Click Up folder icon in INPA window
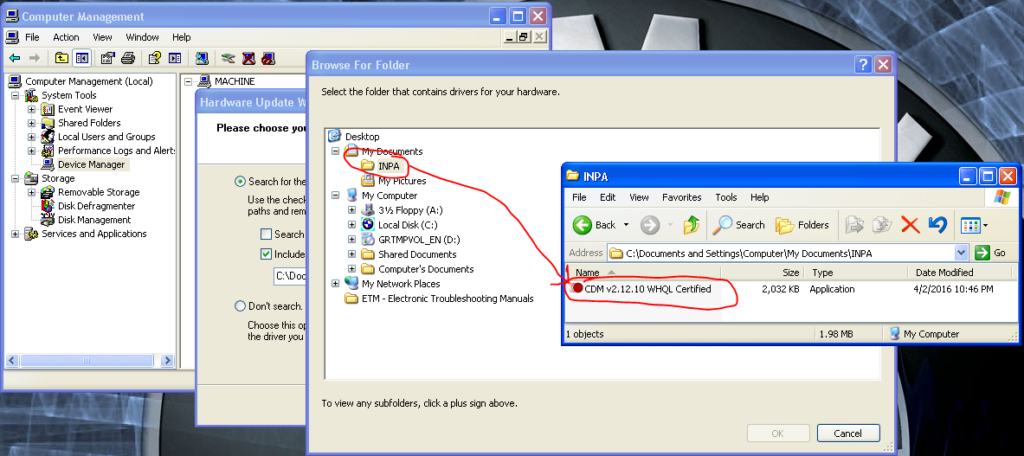The image size is (1024, 456). coord(692,225)
